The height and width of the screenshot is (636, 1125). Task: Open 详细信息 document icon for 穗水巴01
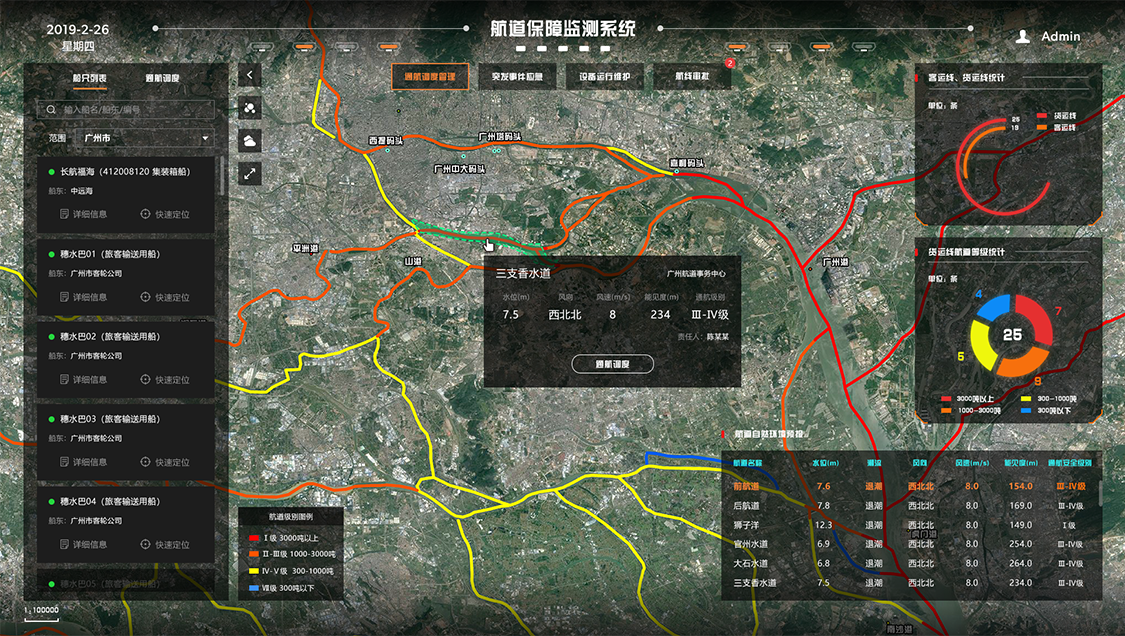click(x=65, y=297)
